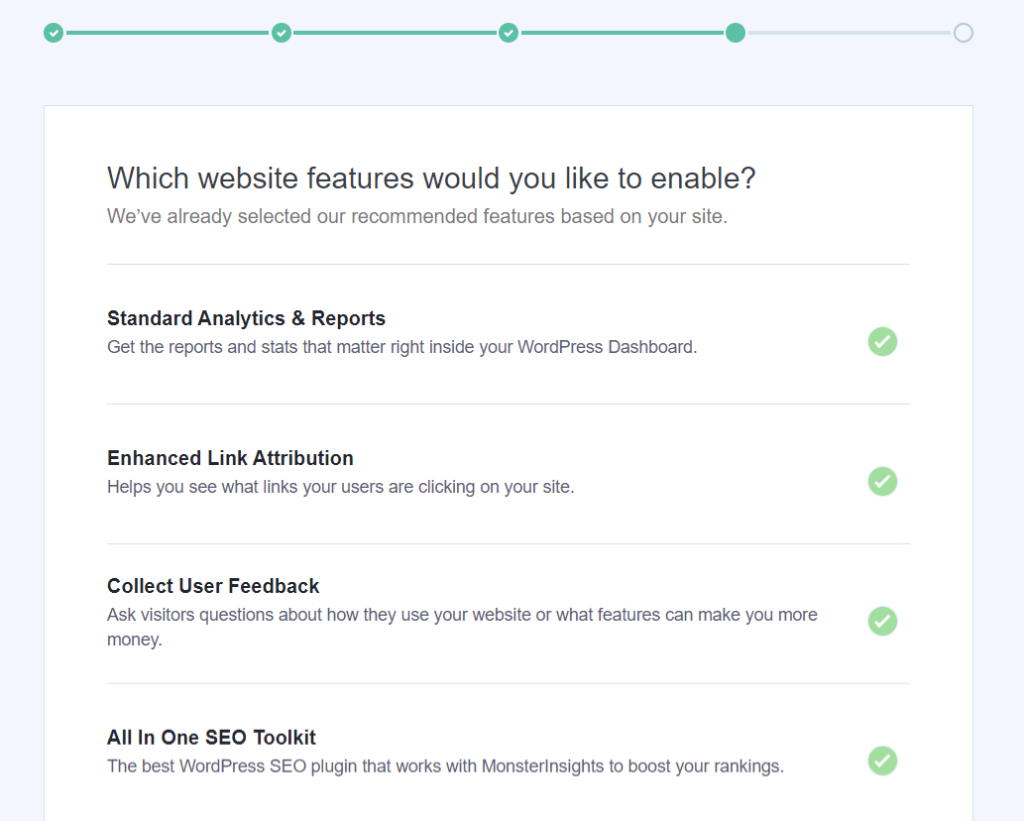Click the final unfilled progress circle
Image resolution: width=1024 pixels, height=821 pixels.
pyautogui.click(x=963, y=33)
